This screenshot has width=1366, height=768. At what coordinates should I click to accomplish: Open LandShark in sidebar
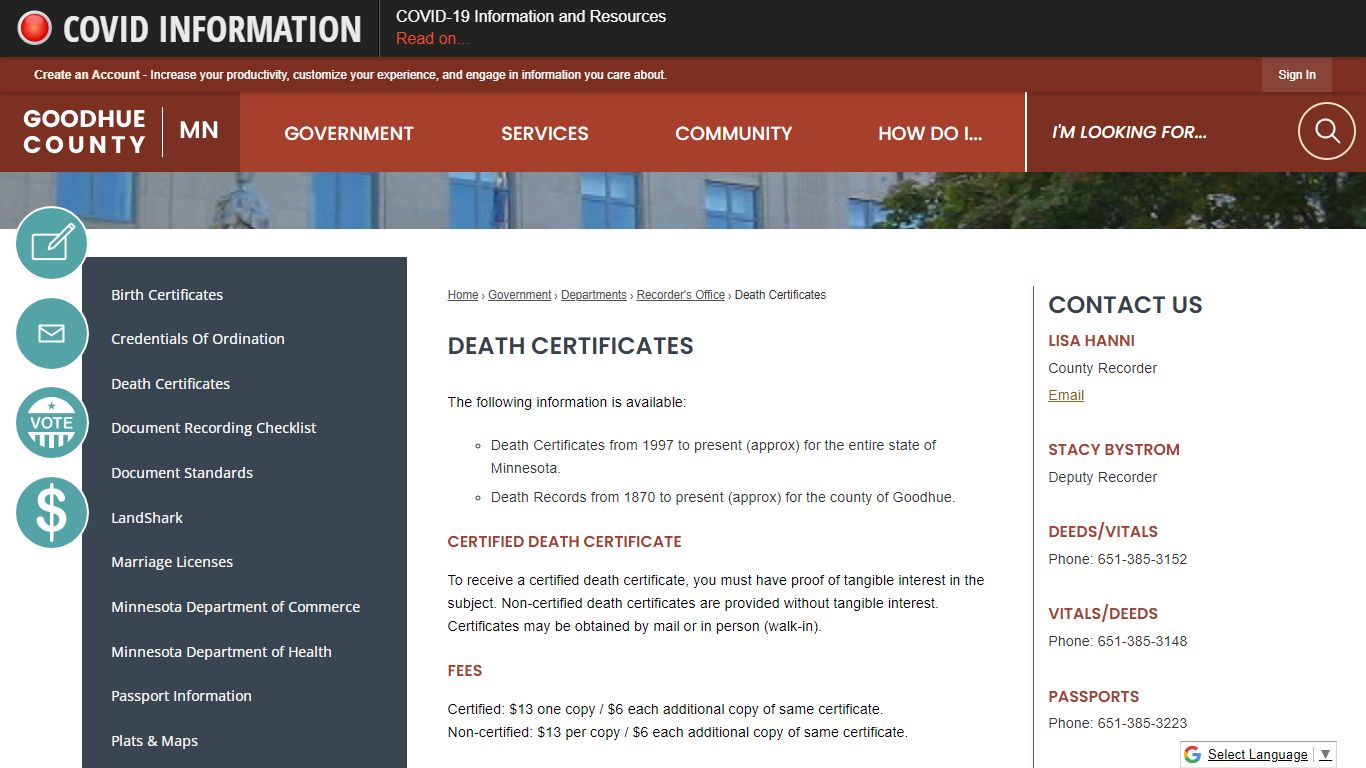click(147, 518)
